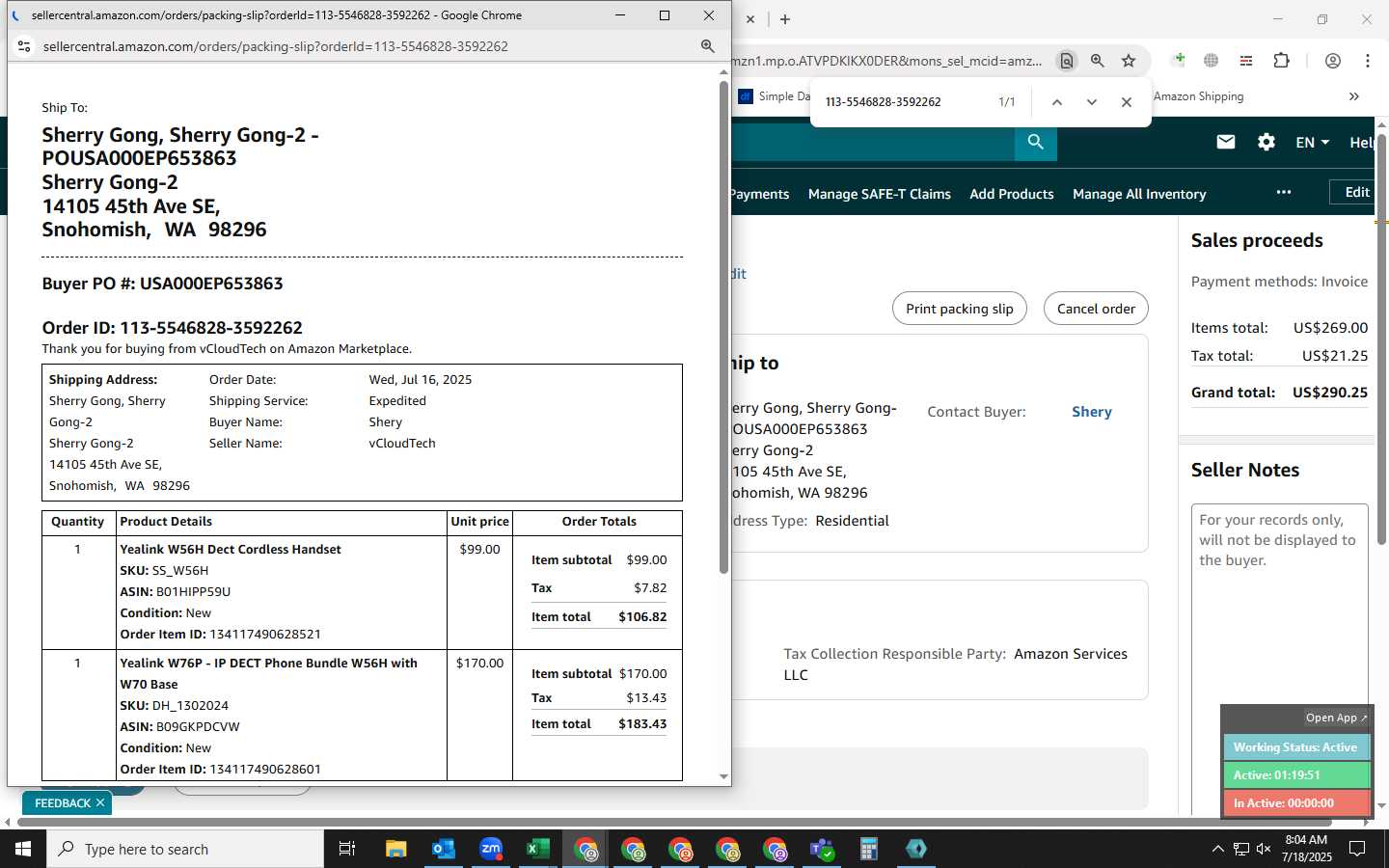This screenshot has width=1389, height=868.
Task: Click the $183.43 item total
Action: pos(642,724)
